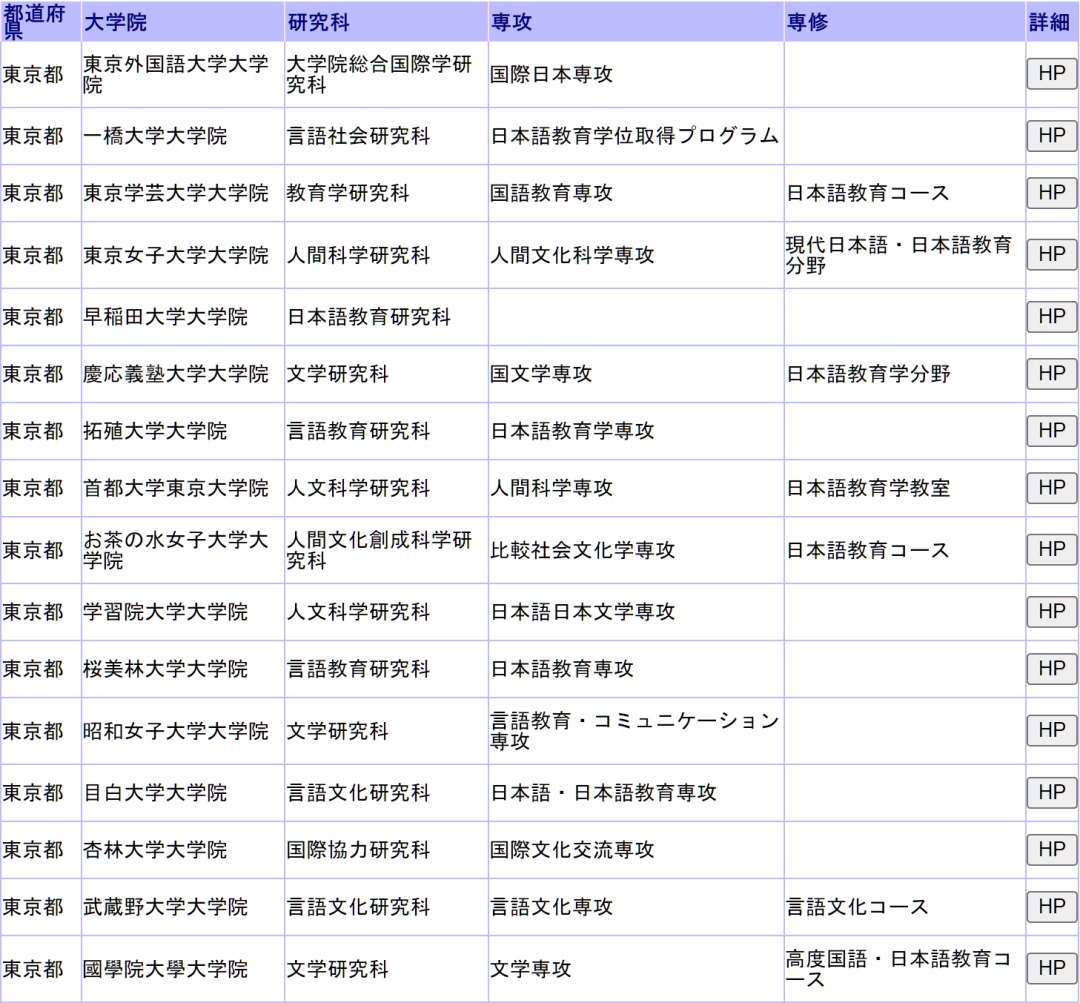The width and height of the screenshot is (1080, 1003).
Task: Open the HP link for 東京外国語大学大学院
Action: coord(1051,73)
